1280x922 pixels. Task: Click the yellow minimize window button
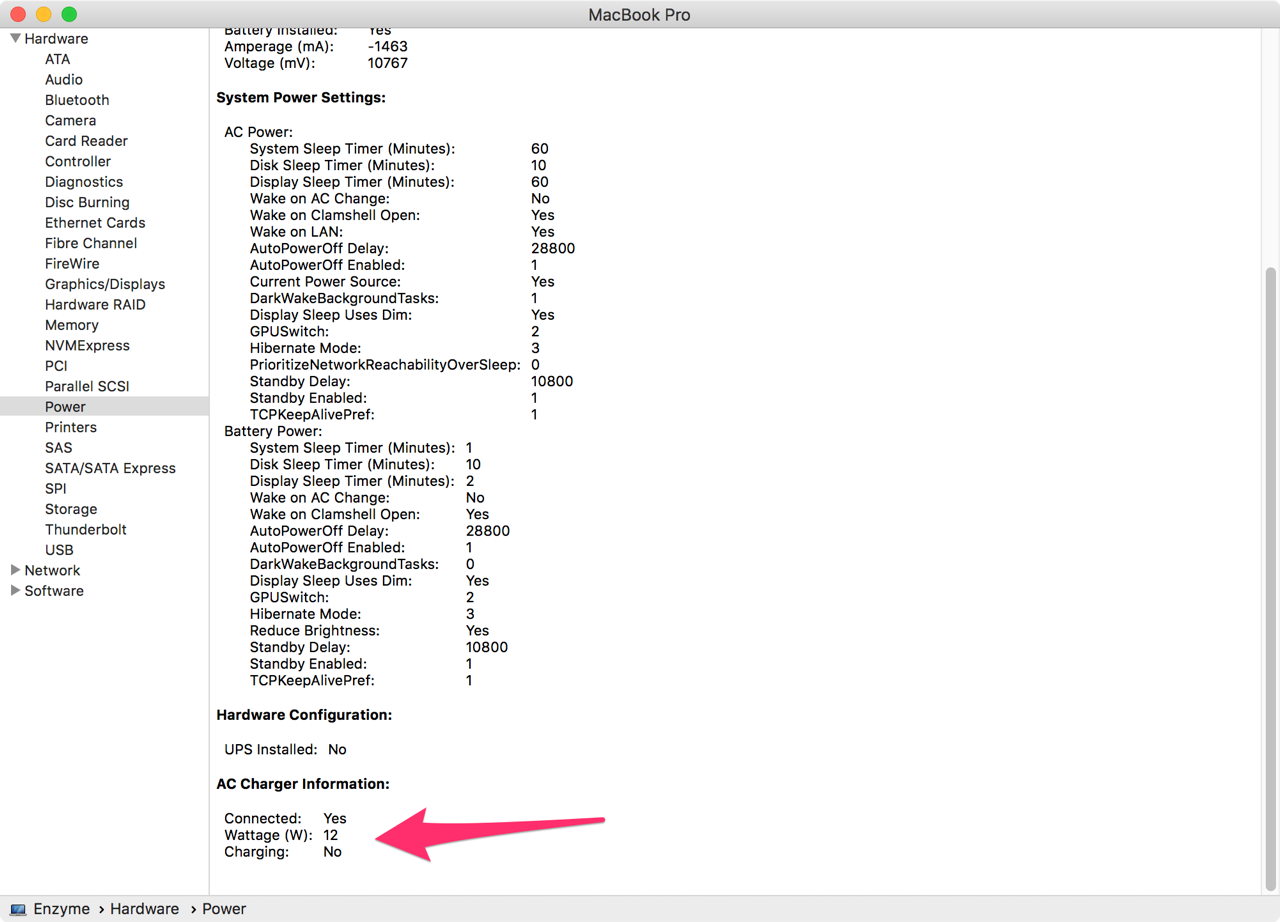tap(44, 14)
